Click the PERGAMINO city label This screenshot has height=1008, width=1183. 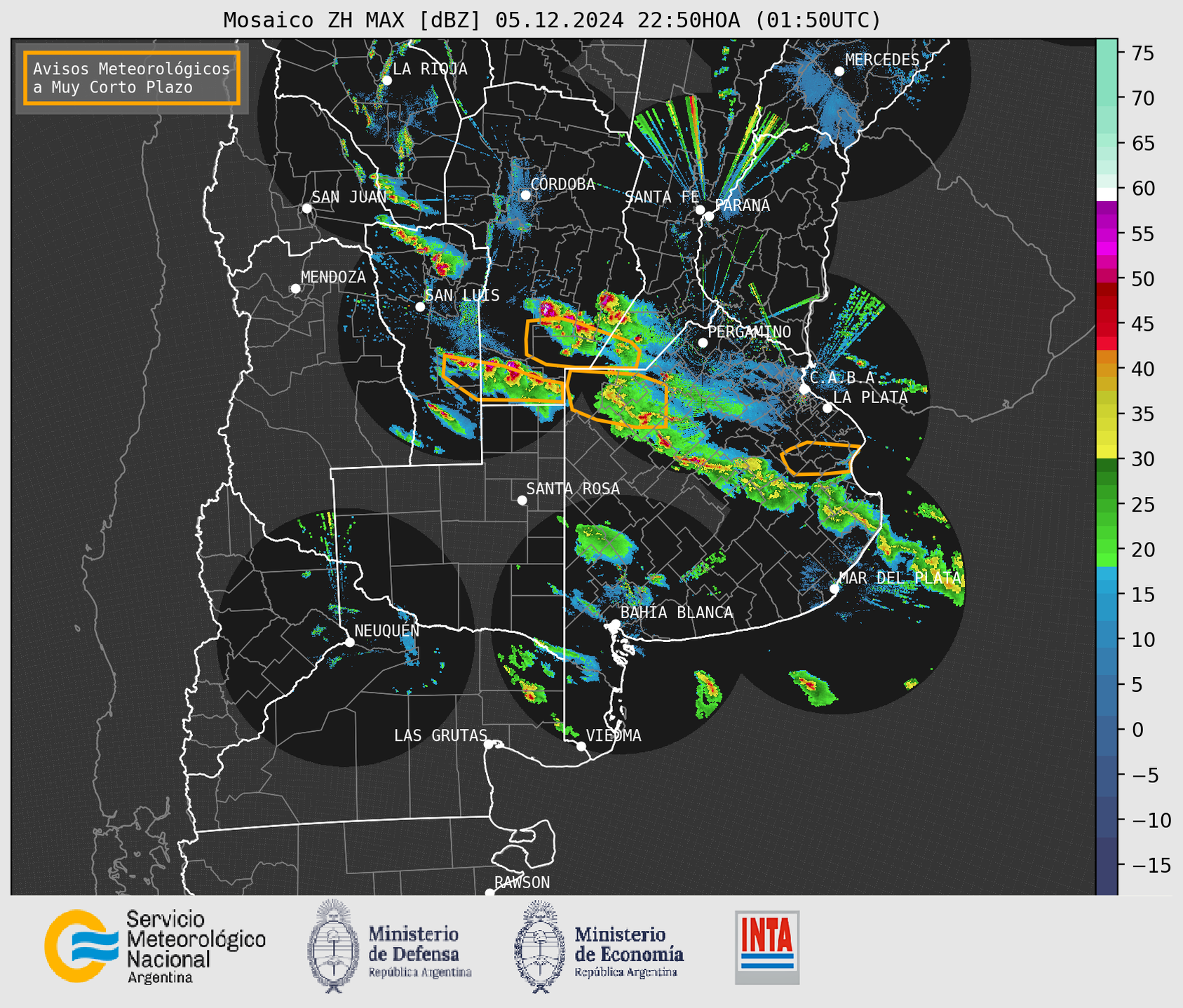(x=749, y=332)
